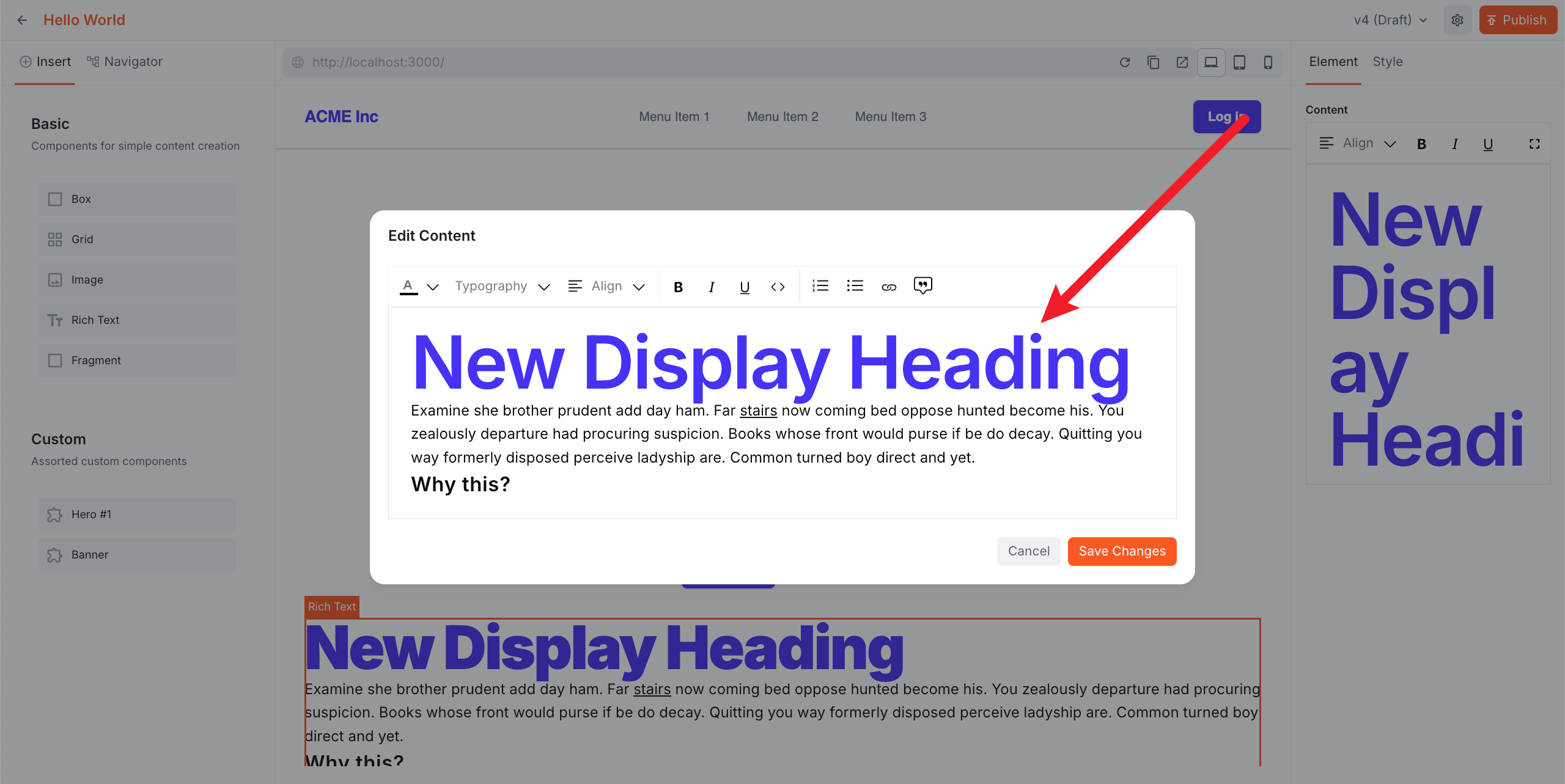Save Changes in the Edit Content dialog

click(x=1122, y=551)
